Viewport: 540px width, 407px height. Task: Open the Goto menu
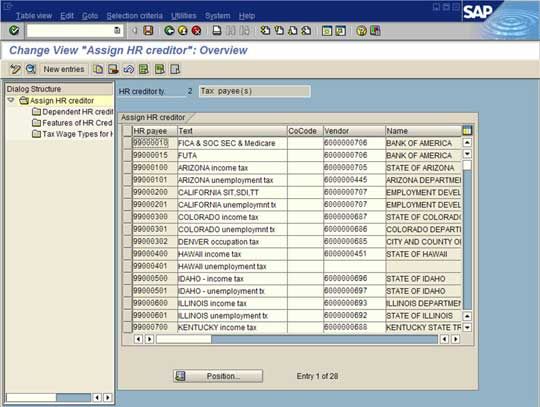pyautogui.click(x=90, y=16)
